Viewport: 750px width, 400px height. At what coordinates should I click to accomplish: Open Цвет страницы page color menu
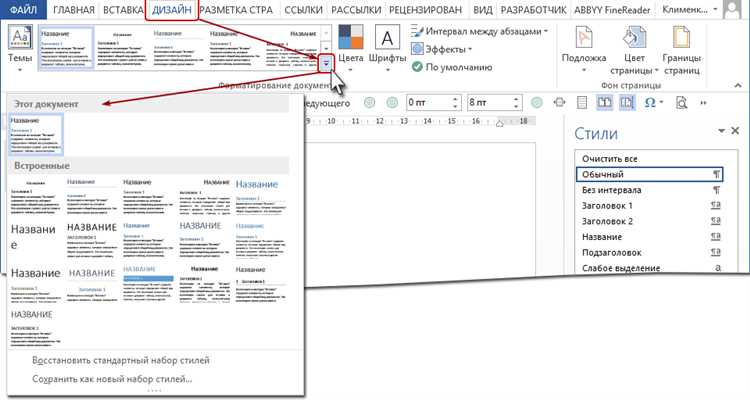pyautogui.click(x=634, y=50)
